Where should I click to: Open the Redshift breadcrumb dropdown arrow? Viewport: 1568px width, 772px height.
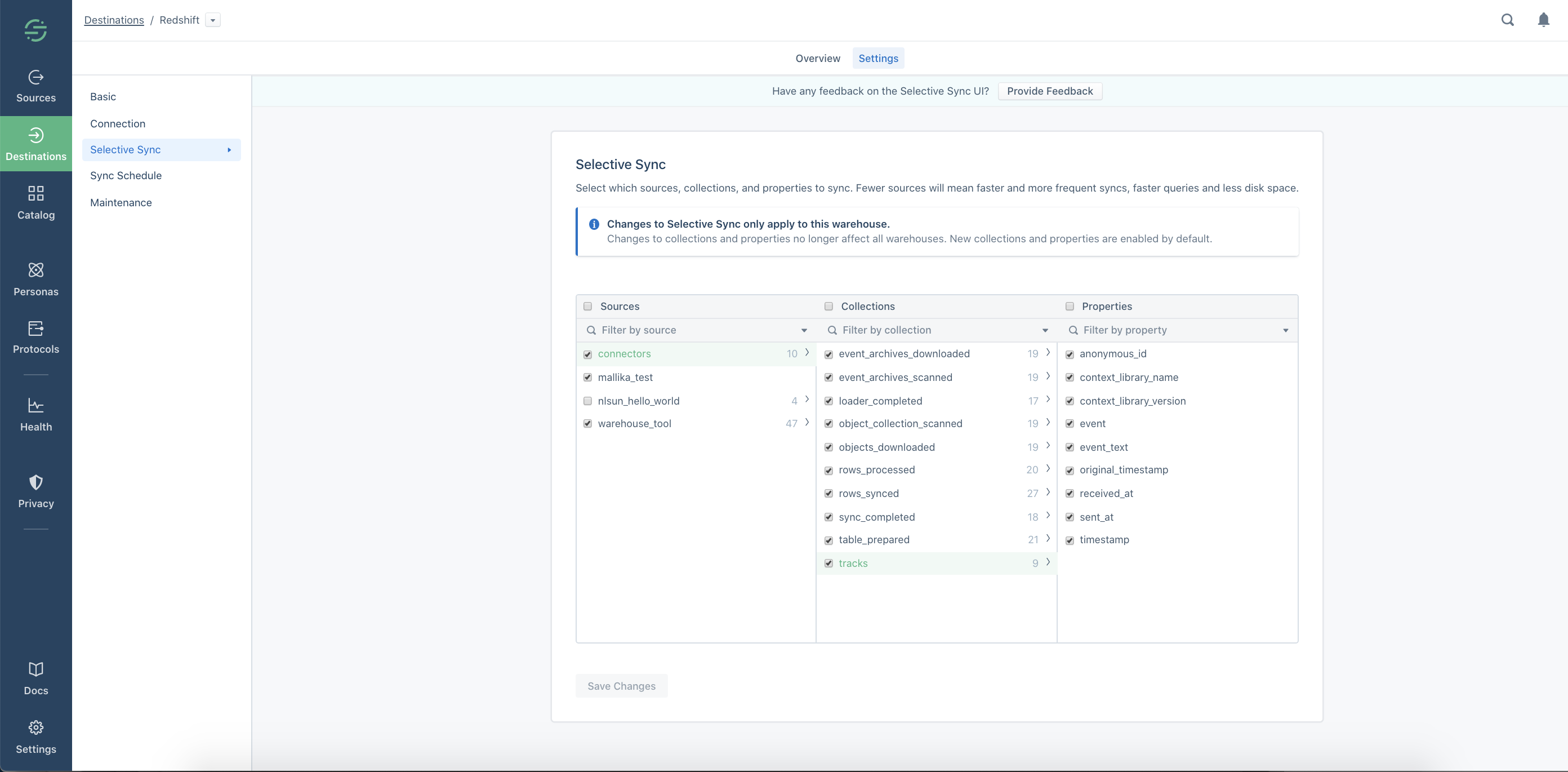click(212, 20)
